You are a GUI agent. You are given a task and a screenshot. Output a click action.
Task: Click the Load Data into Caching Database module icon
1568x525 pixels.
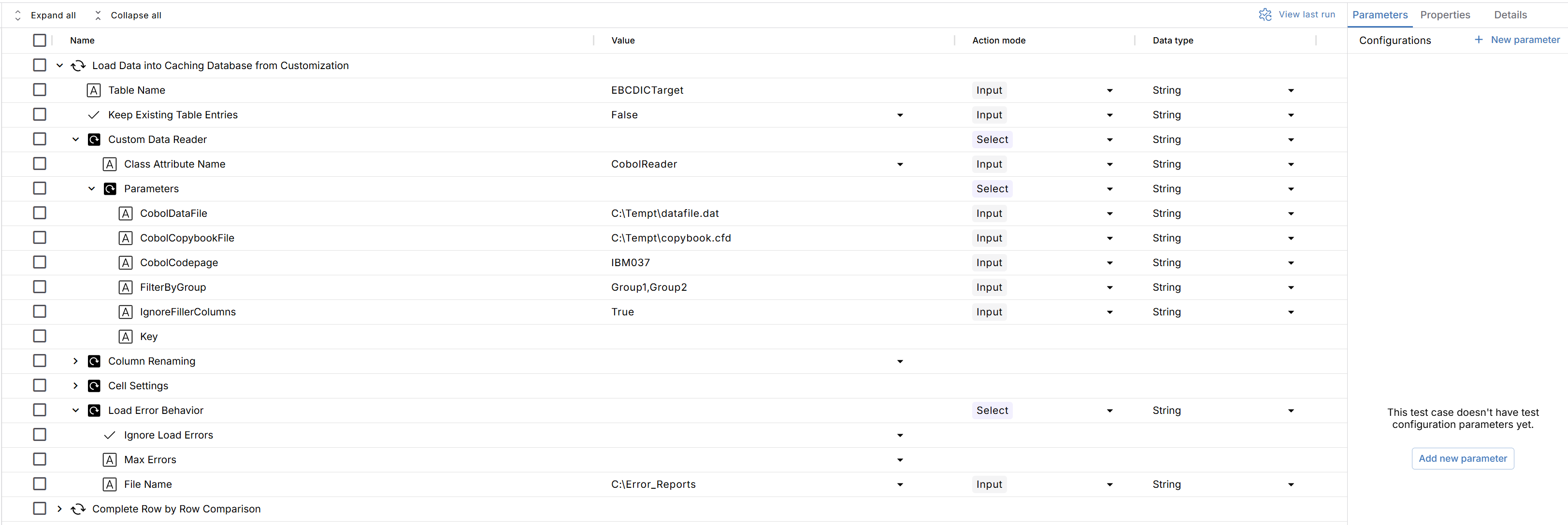click(x=78, y=66)
